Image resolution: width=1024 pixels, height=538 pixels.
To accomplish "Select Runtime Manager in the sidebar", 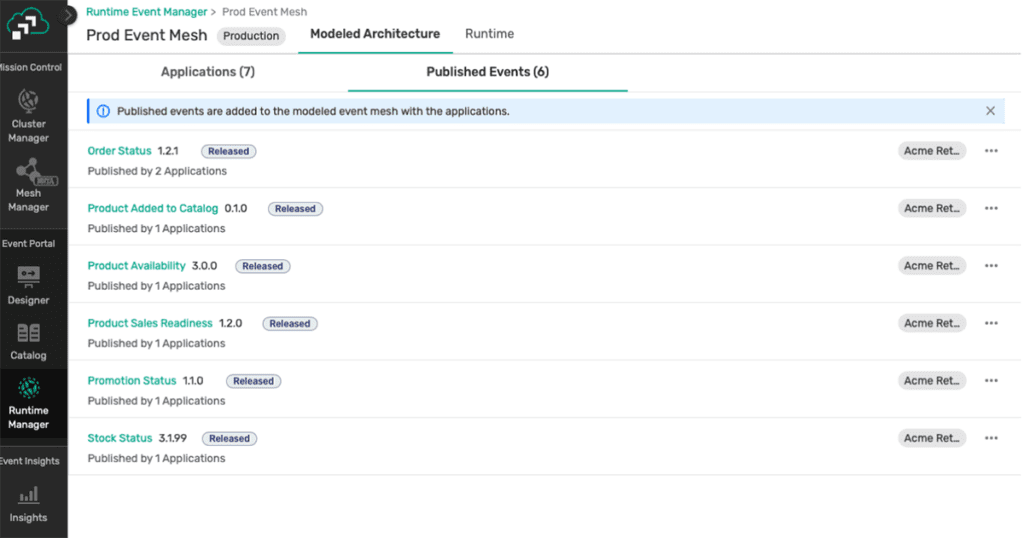I will tap(28, 402).
